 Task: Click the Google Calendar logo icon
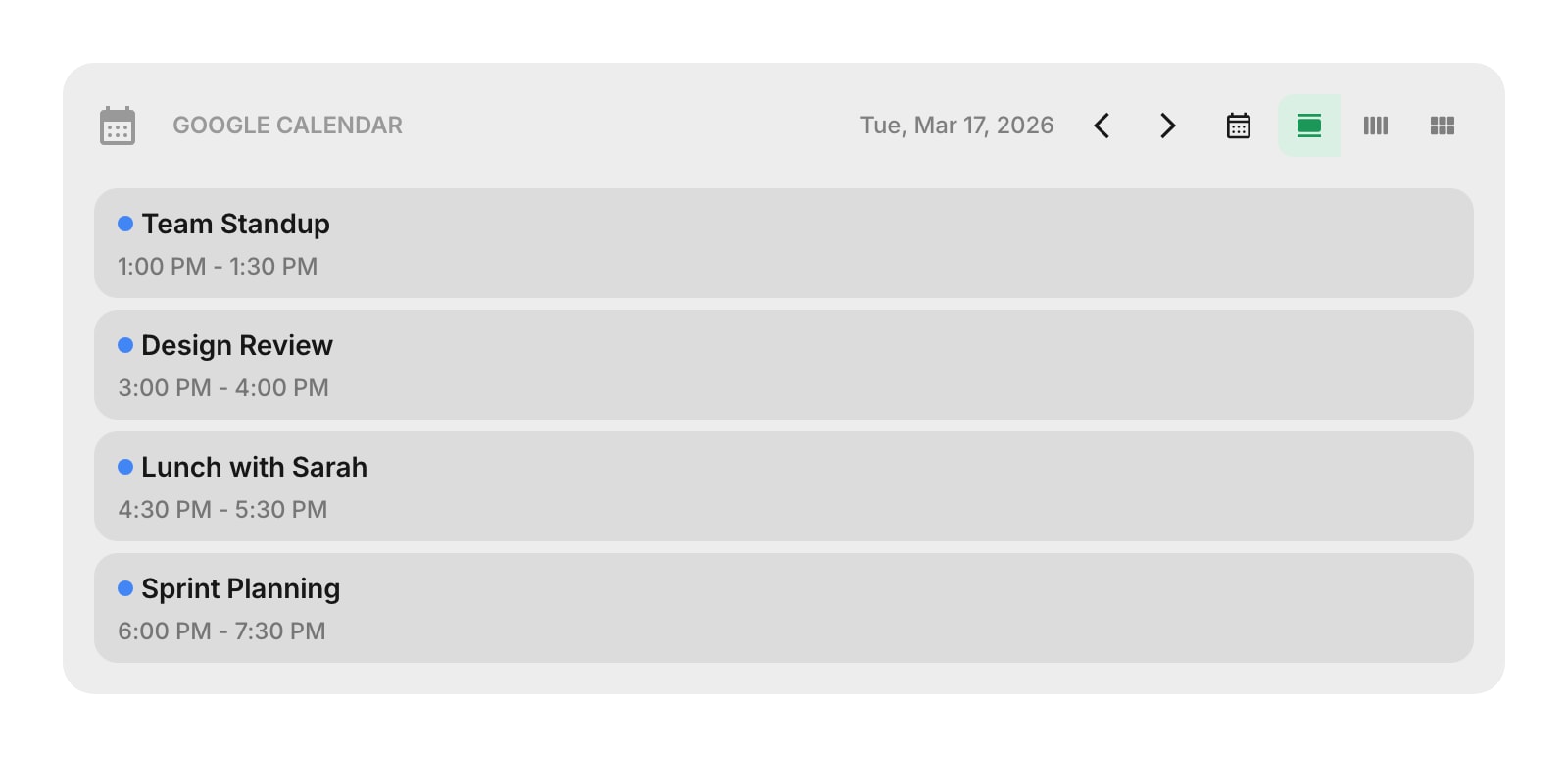coord(117,125)
